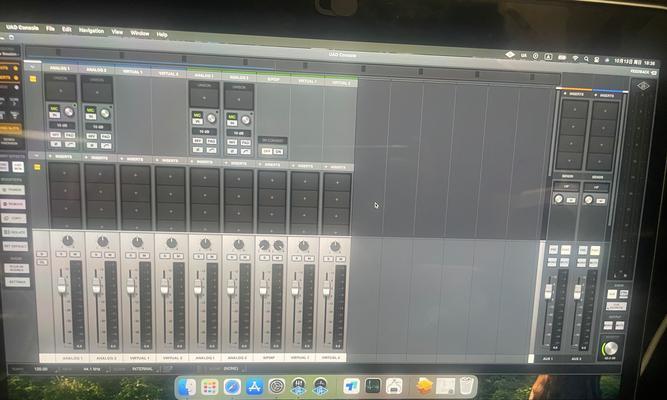
Task: Enable low cut on green-header ANALOG 1 preamp
Action: [x=211, y=150]
